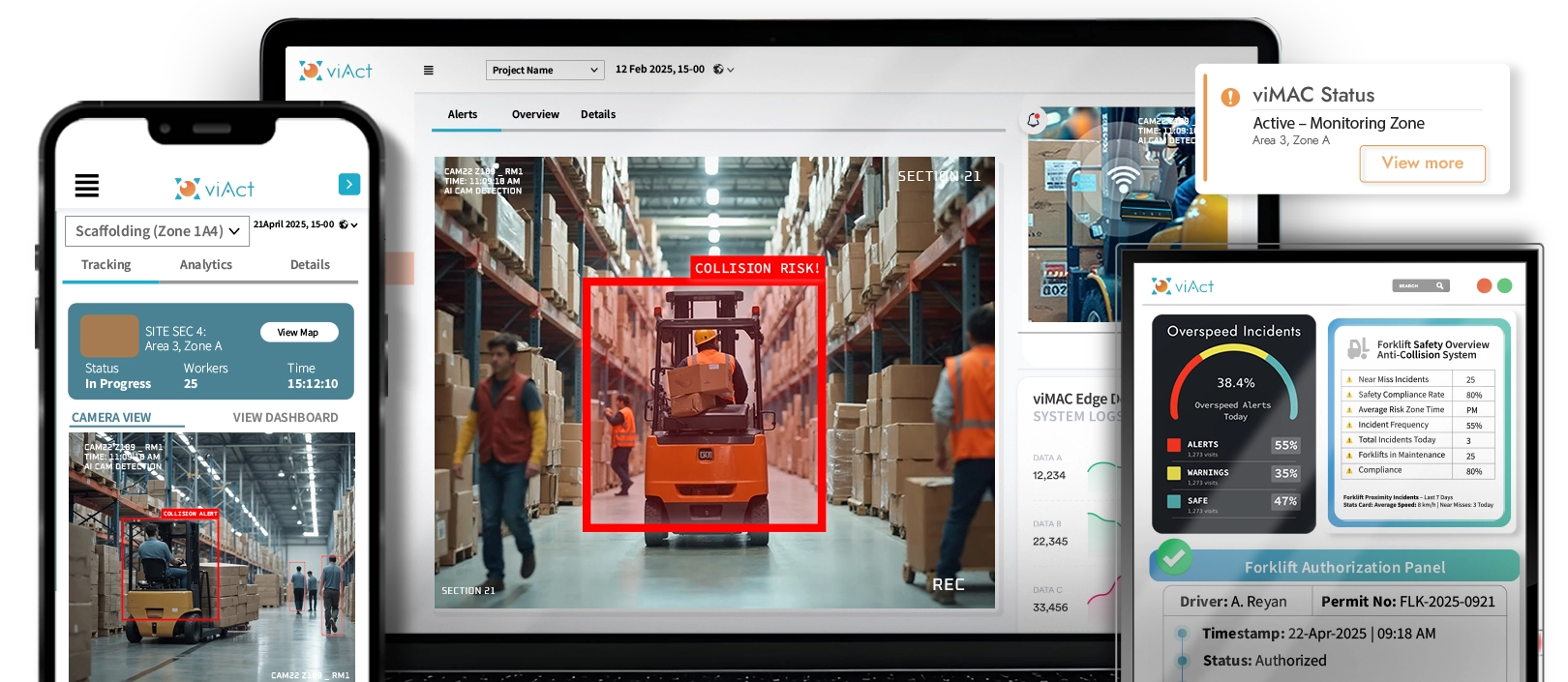
Task: Click the View more button
Action: (x=1423, y=163)
